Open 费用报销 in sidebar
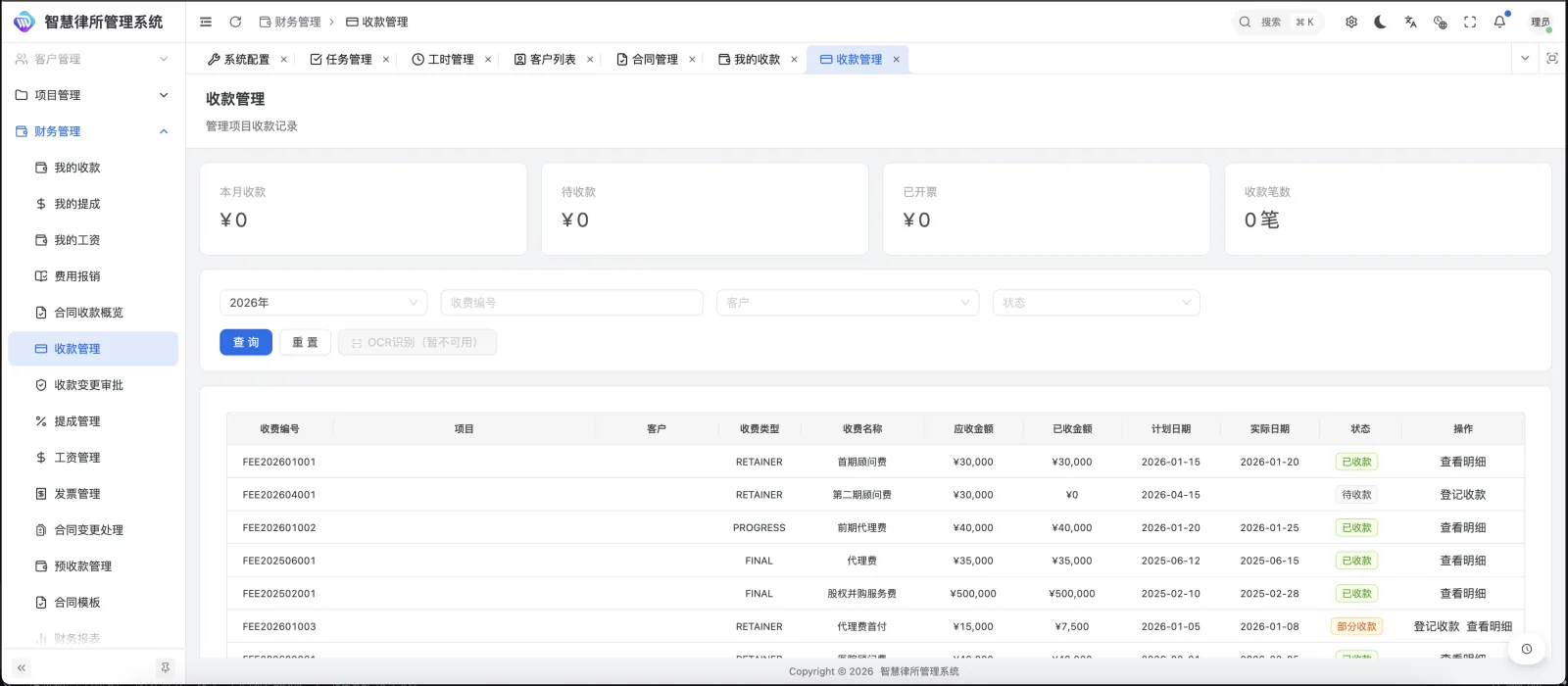1568x686 pixels. pos(93,276)
